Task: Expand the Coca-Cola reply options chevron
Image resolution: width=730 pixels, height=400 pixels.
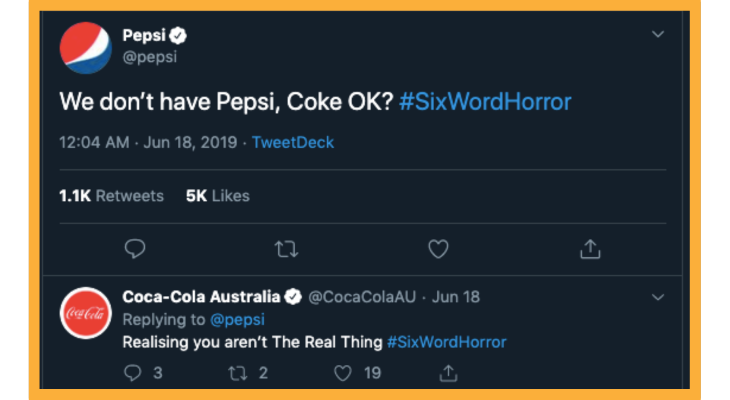Action: point(658,297)
